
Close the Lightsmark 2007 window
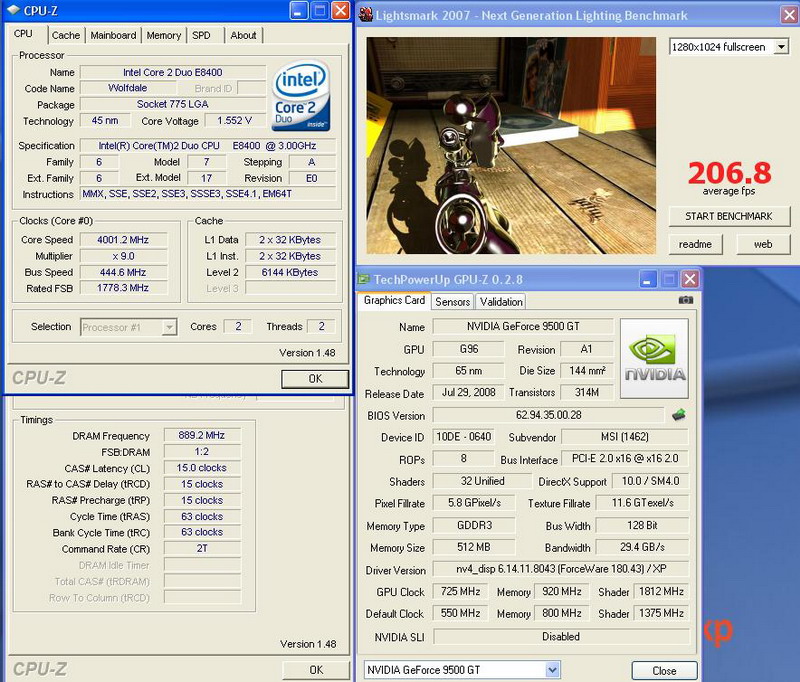[789, 15]
